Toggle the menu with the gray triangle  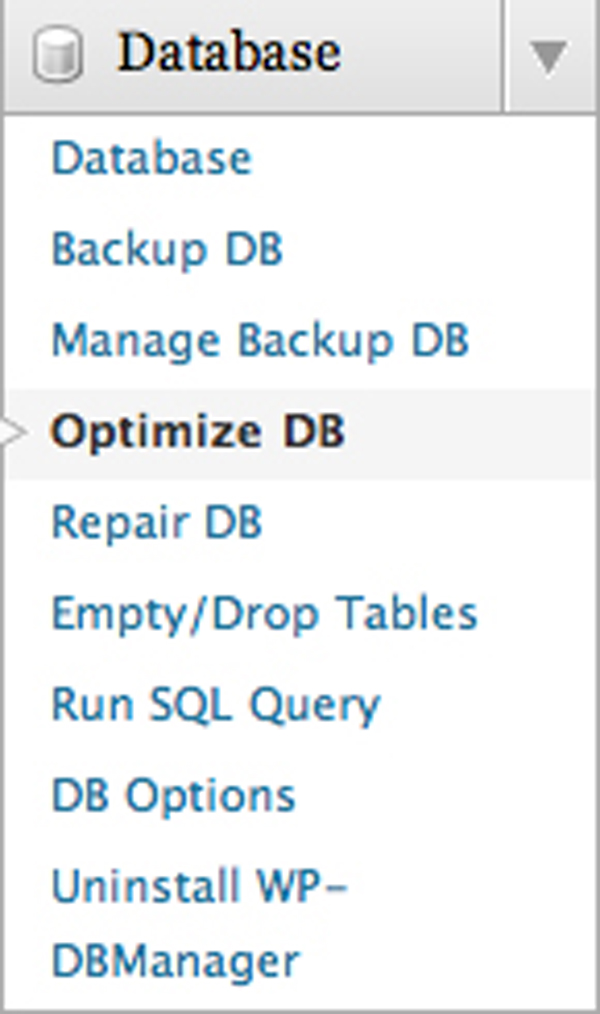549,56
